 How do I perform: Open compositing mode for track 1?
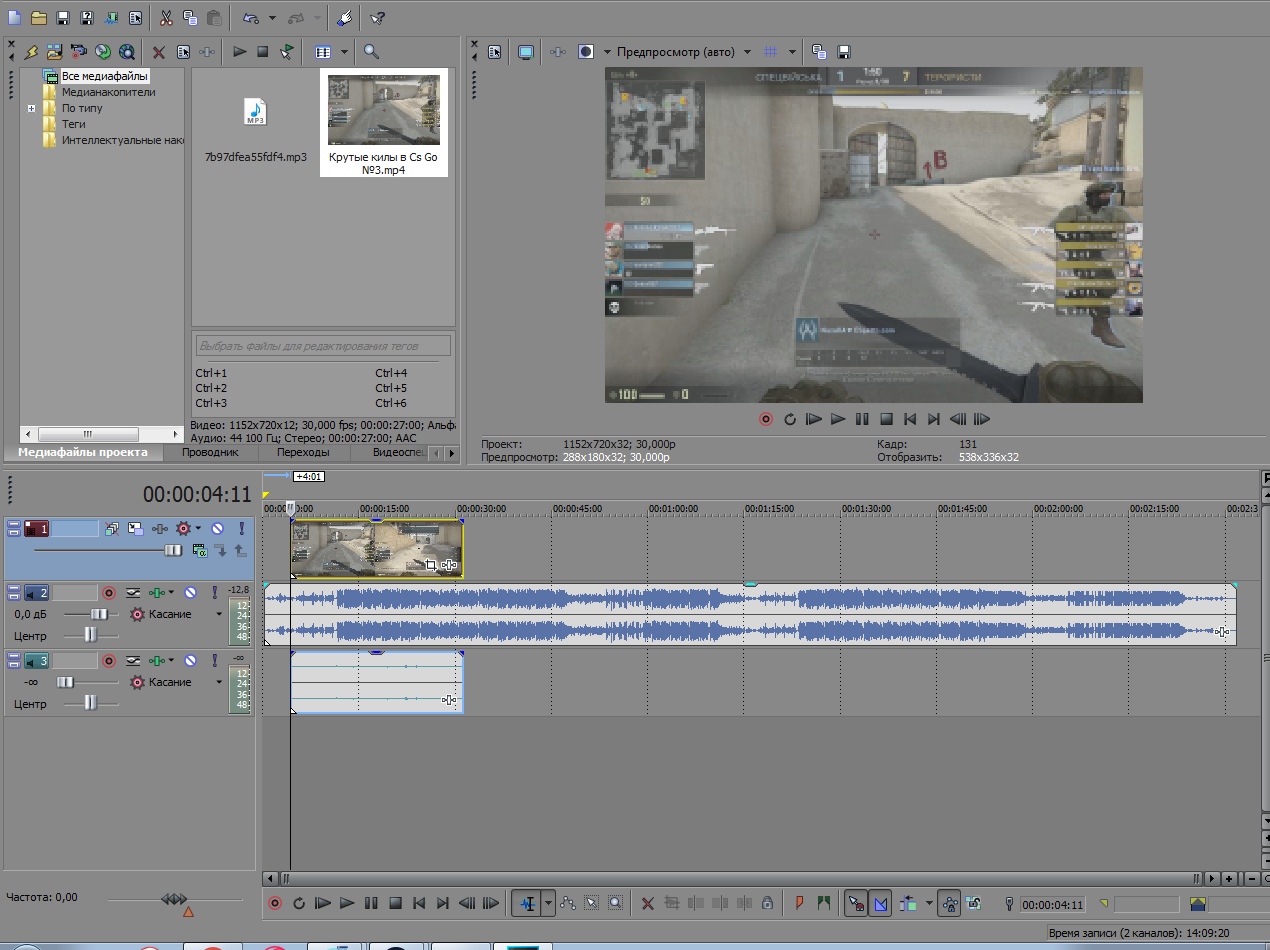coord(198,550)
